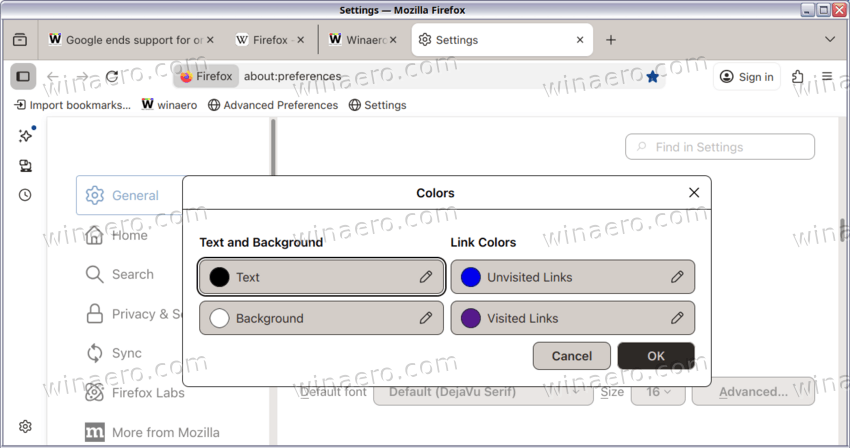Screen dimensions: 850x448
Task: Open Privacy & Security category
Action: [x=134, y=314]
